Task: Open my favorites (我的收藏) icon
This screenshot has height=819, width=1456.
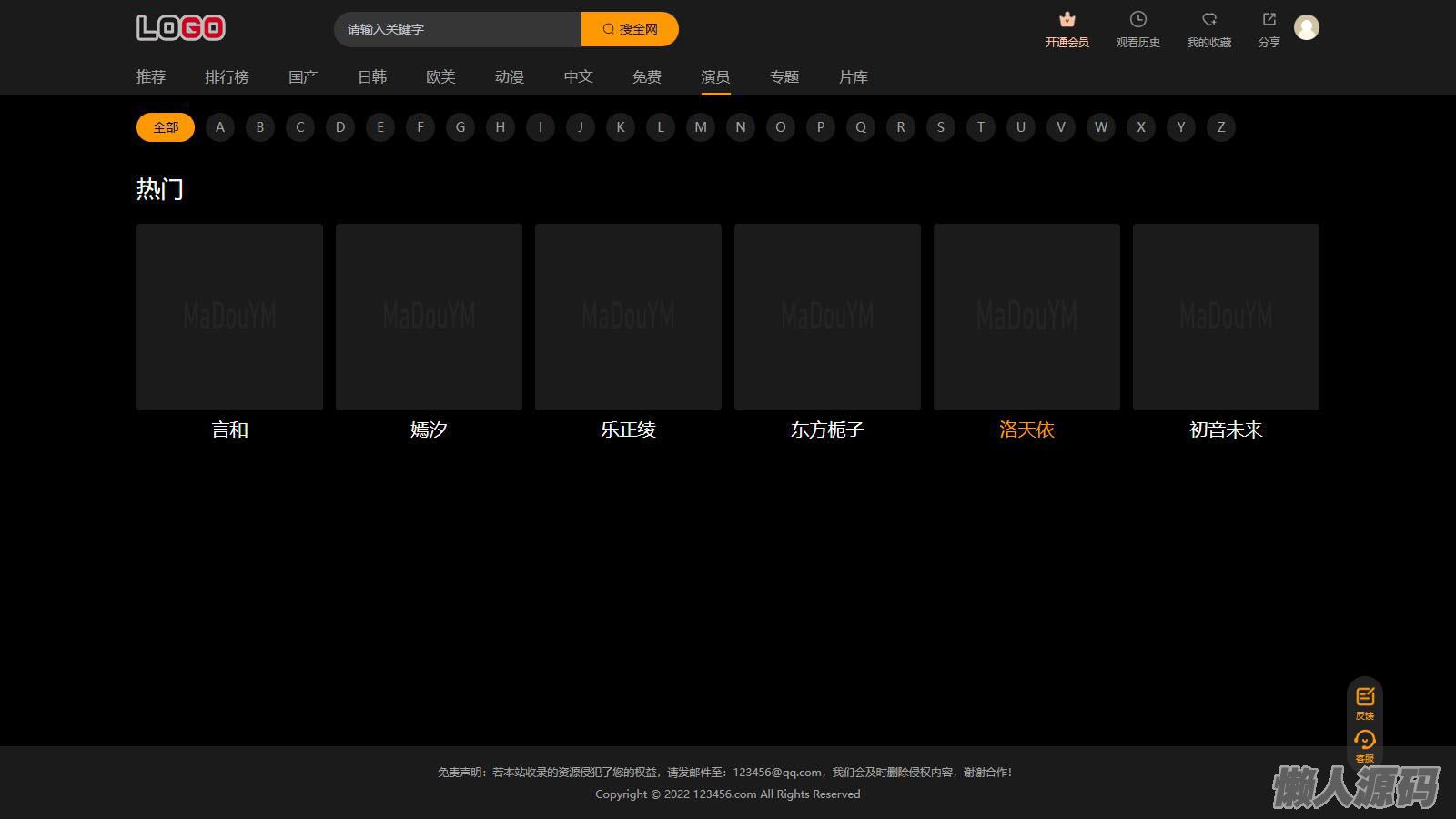Action: coord(1208,19)
